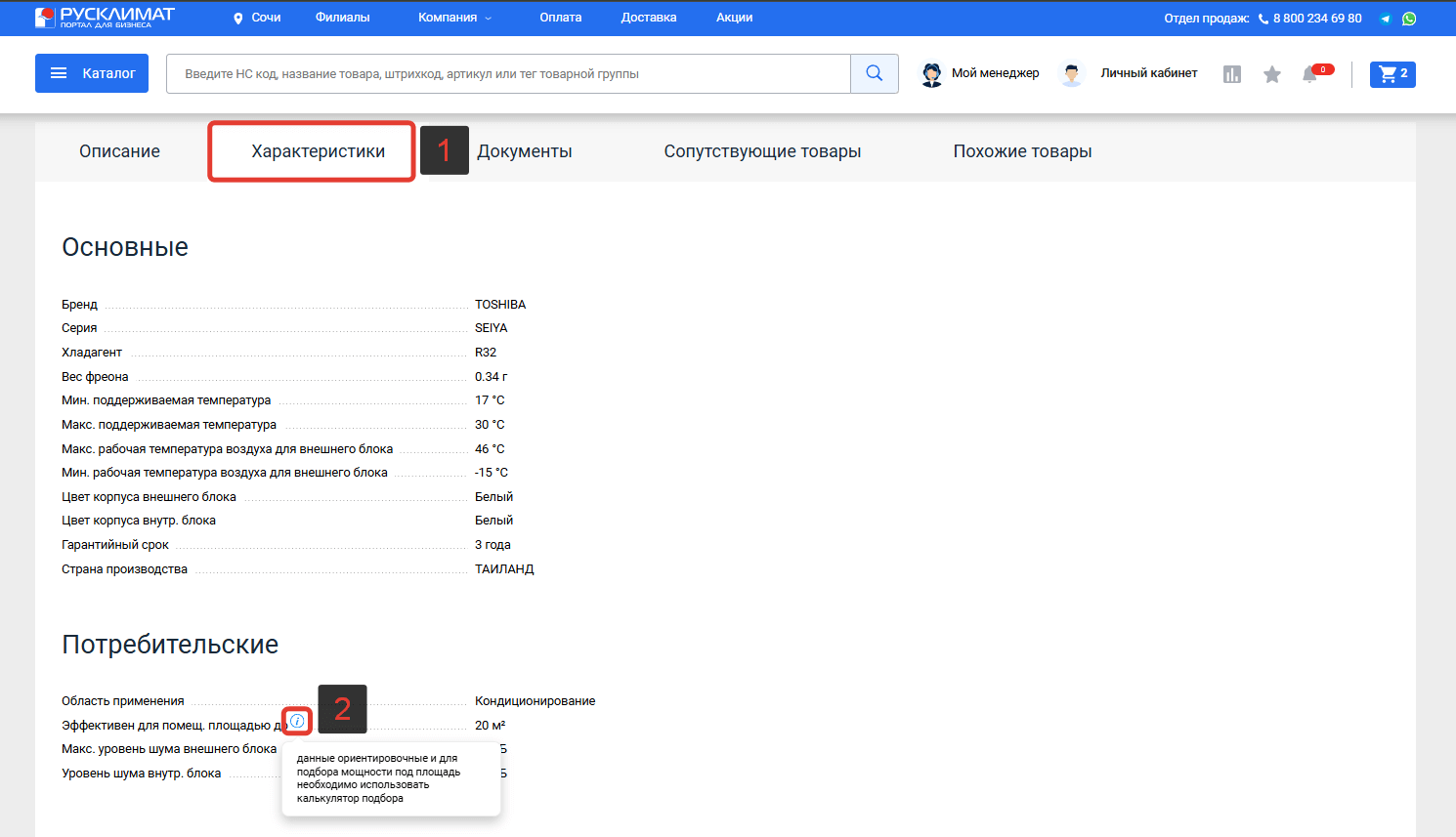Click the Гарантийный срок label
Image resolution: width=1456 pixels, height=837 pixels.
coord(115,545)
